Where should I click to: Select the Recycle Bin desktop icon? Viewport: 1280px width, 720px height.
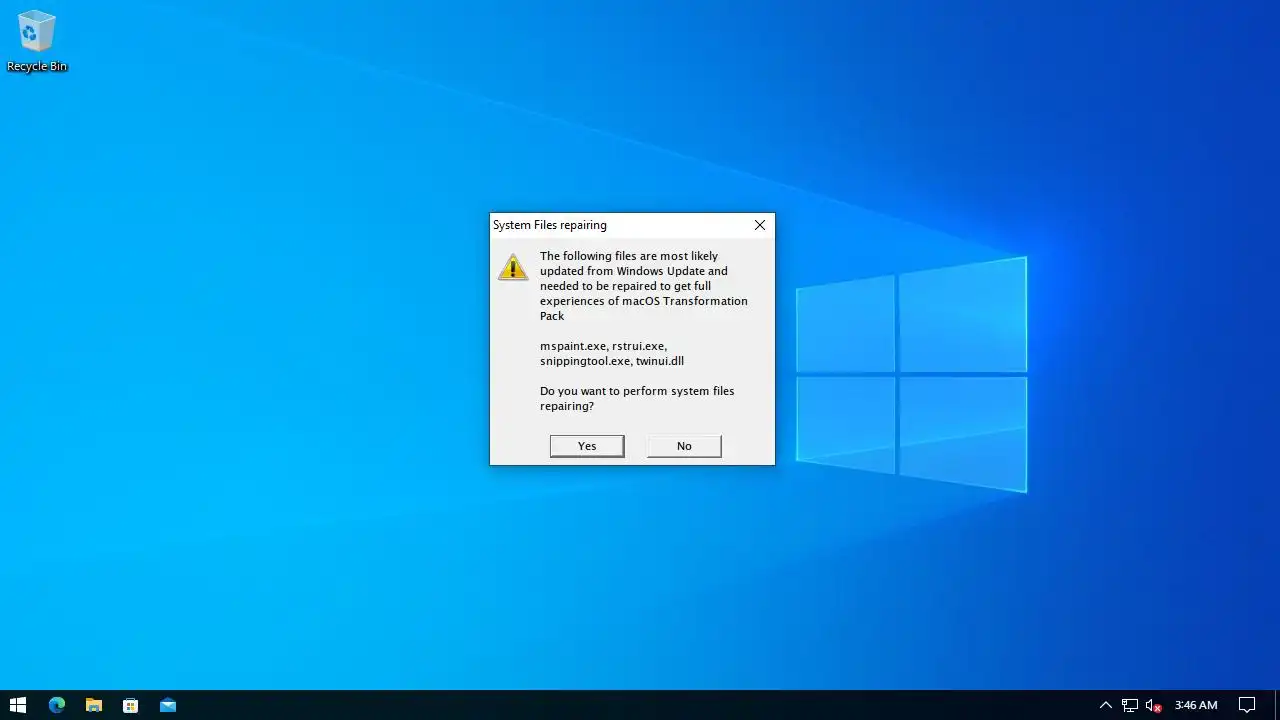37,41
